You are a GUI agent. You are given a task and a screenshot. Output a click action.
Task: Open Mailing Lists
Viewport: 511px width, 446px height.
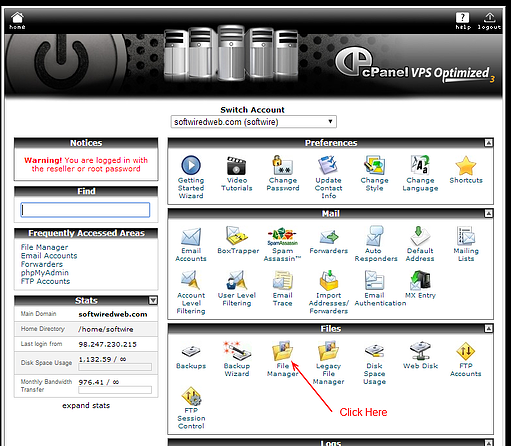point(466,236)
